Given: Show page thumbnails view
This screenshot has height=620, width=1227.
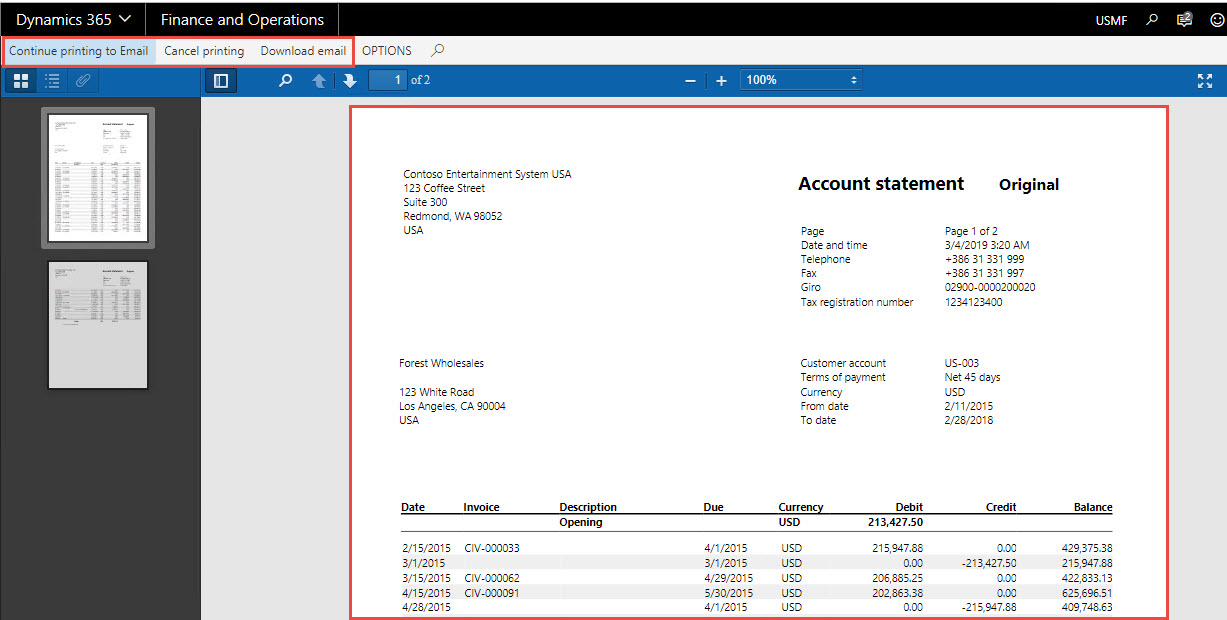Looking at the screenshot, I should pyautogui.click(x=21, y=81).
